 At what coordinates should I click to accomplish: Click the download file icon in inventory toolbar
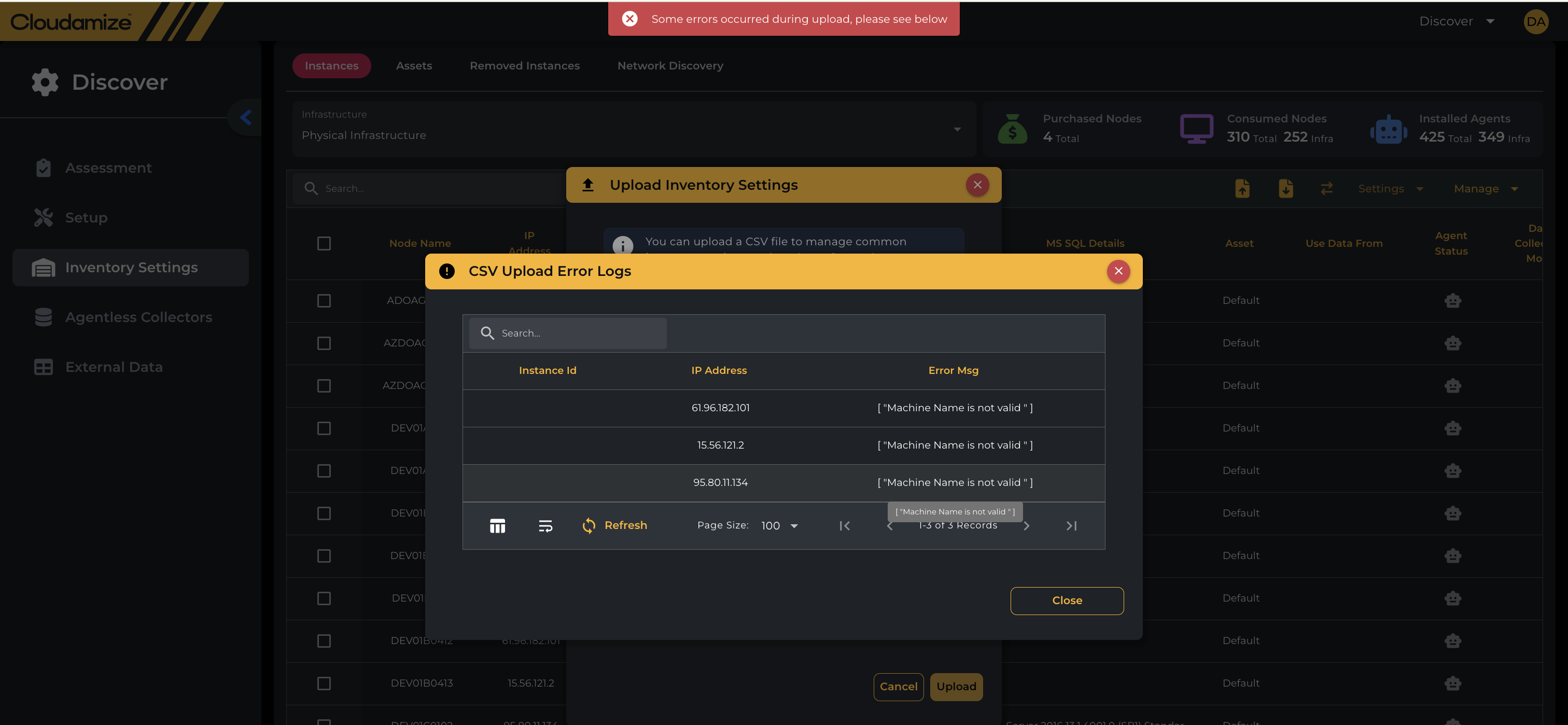1285,189
